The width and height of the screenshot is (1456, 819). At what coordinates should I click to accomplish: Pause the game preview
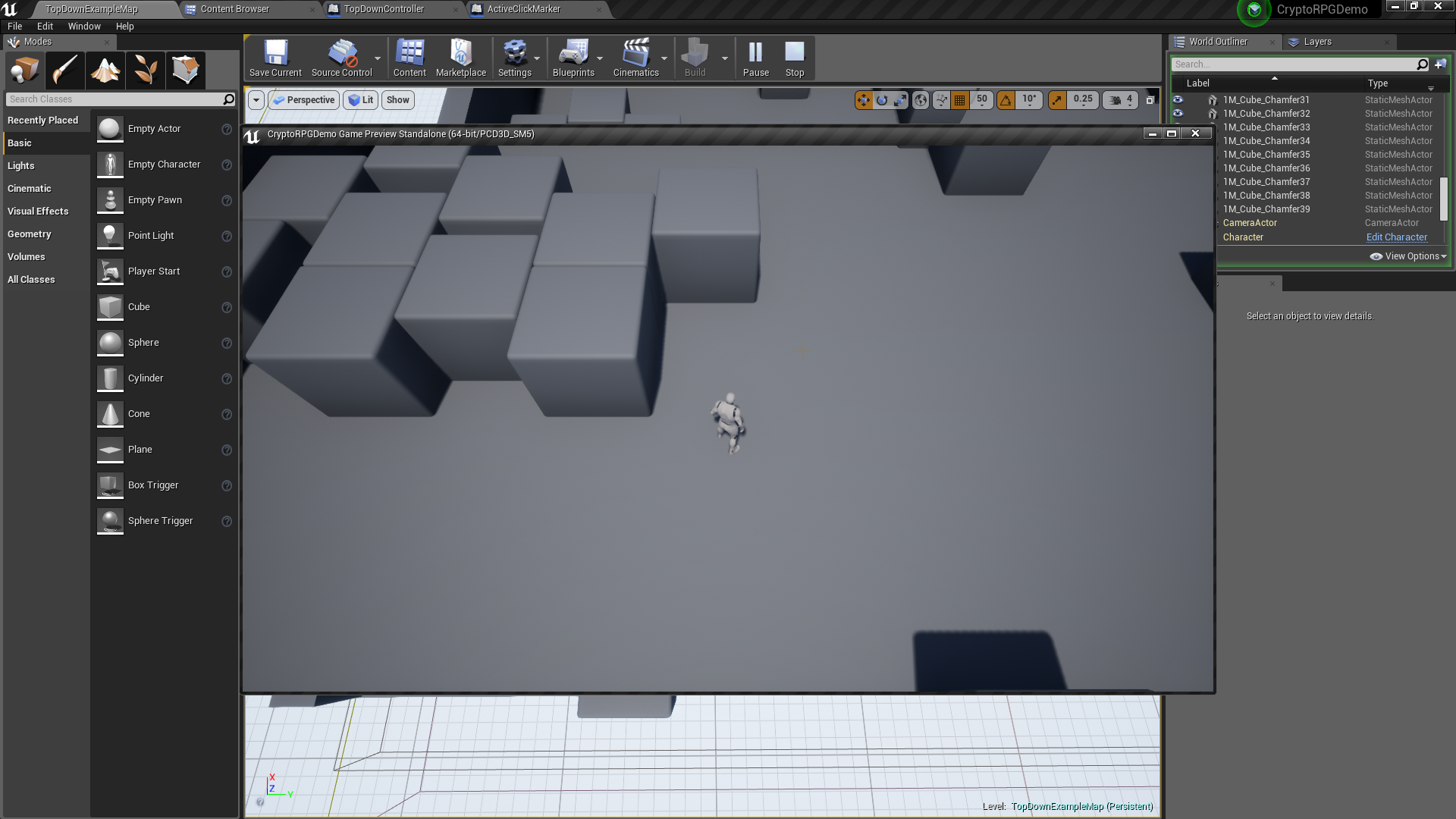755,58
